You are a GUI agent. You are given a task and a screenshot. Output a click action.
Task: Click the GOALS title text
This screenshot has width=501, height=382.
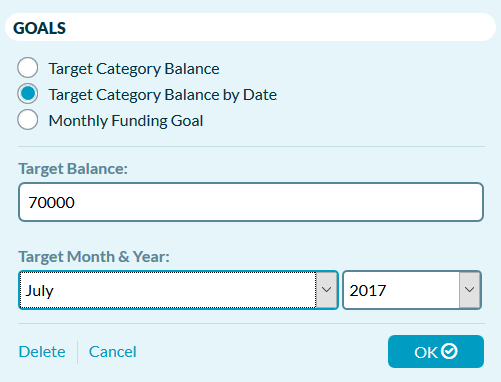point(40,28)
